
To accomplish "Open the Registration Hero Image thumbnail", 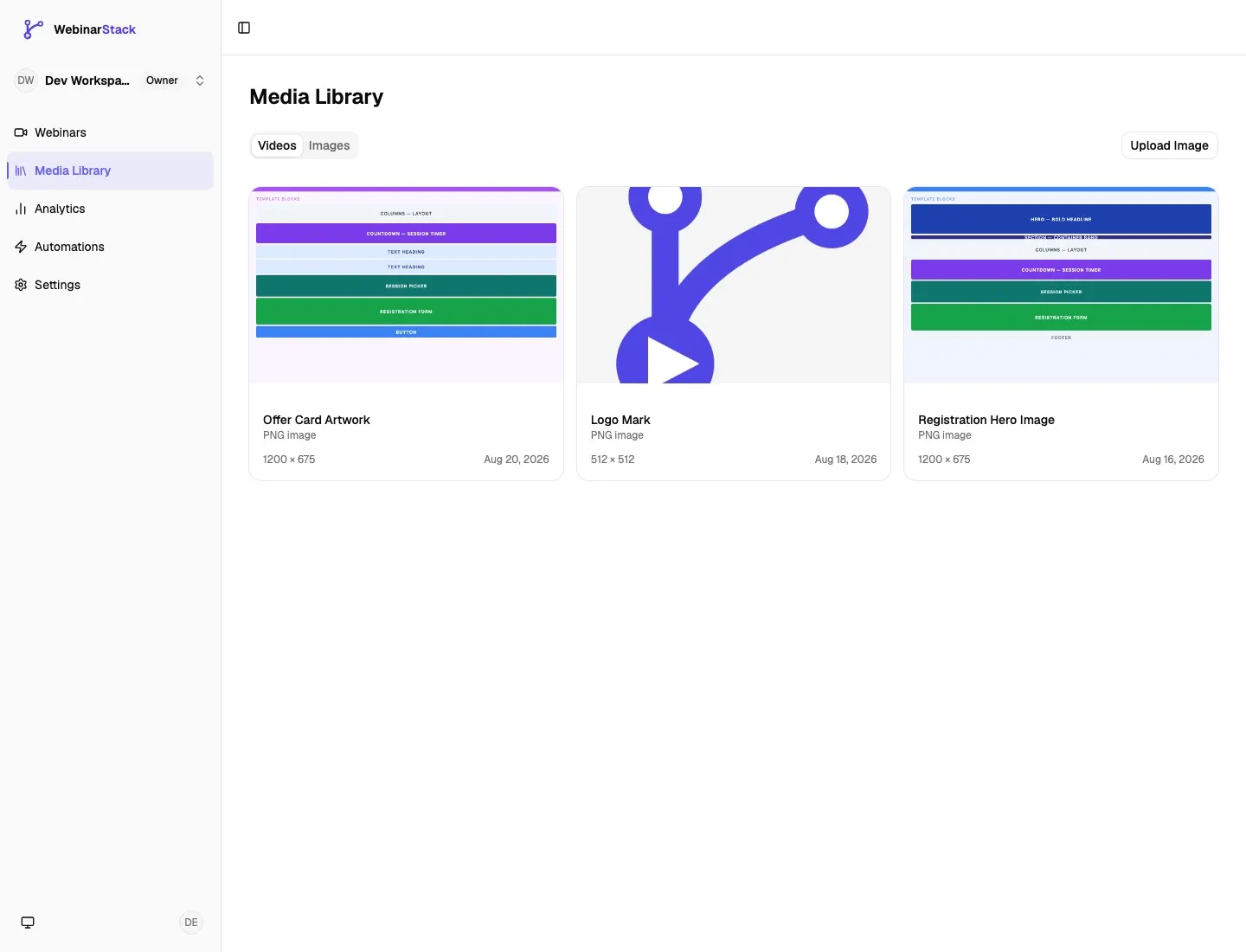I will (1061, 285).
